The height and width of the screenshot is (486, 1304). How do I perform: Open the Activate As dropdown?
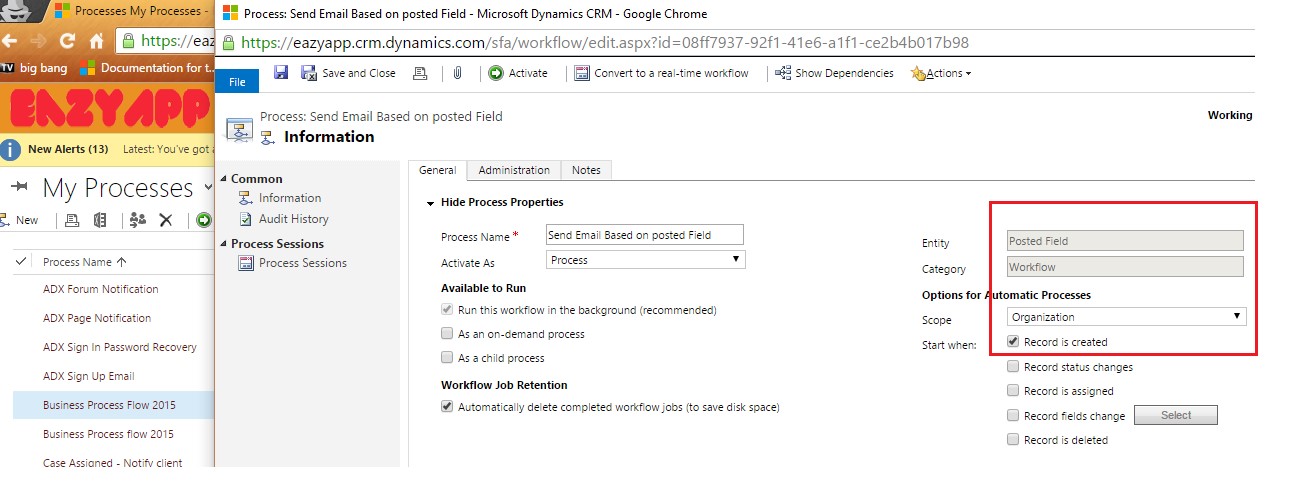pyautogui.click(x=646, y=259)
